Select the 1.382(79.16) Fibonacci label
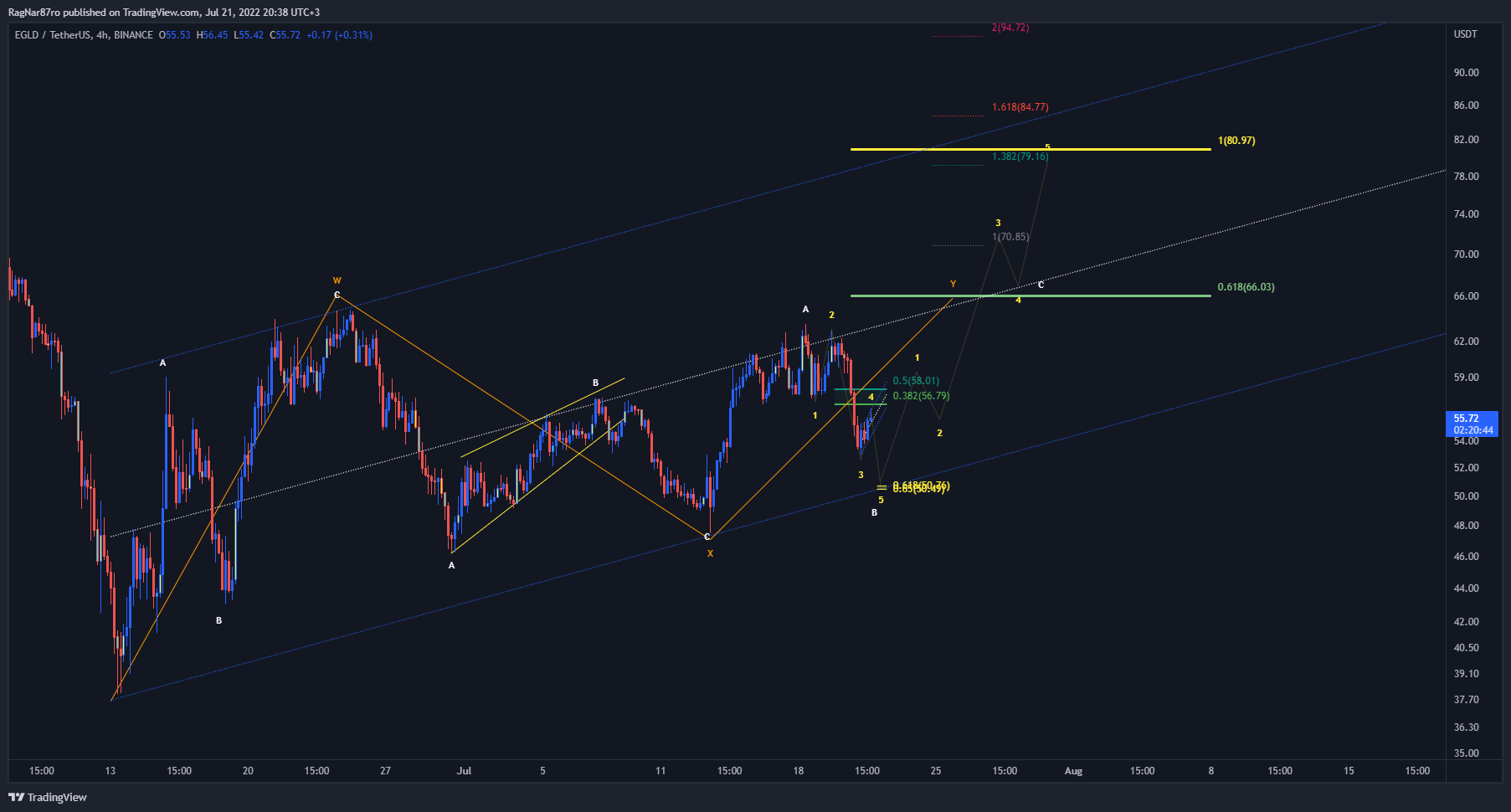 point(1020,157)
